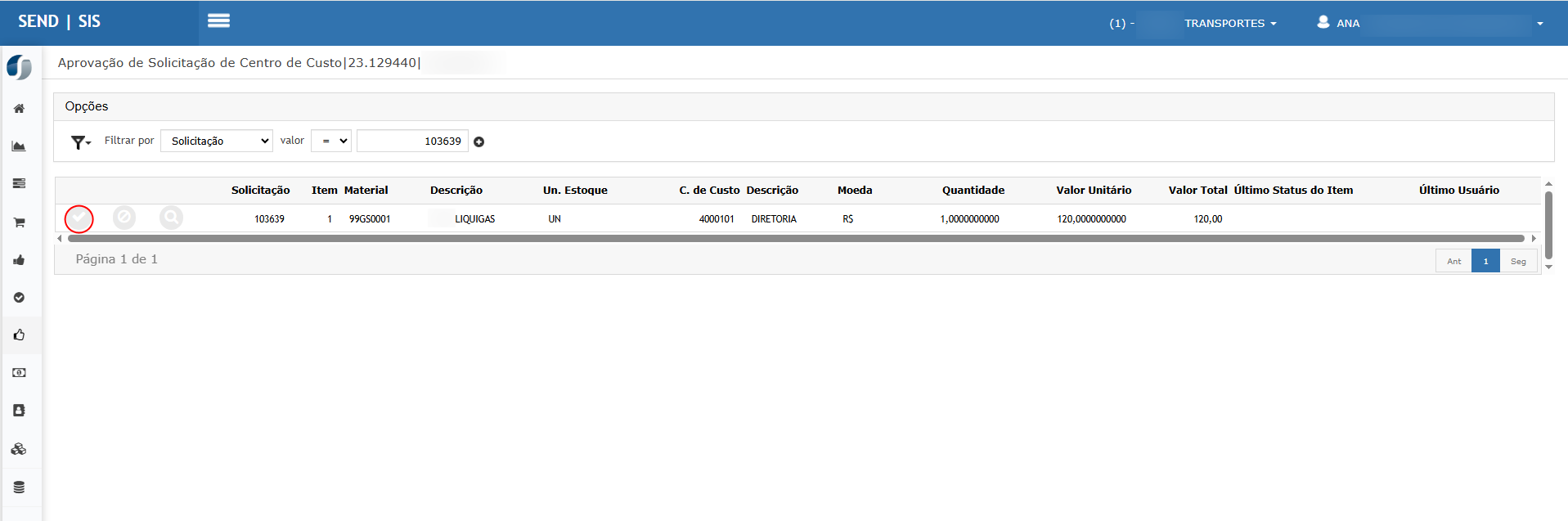1568x521 pixels.
Task: Open the circled checkmark sidebar icon
Action: tap(19, 298)
